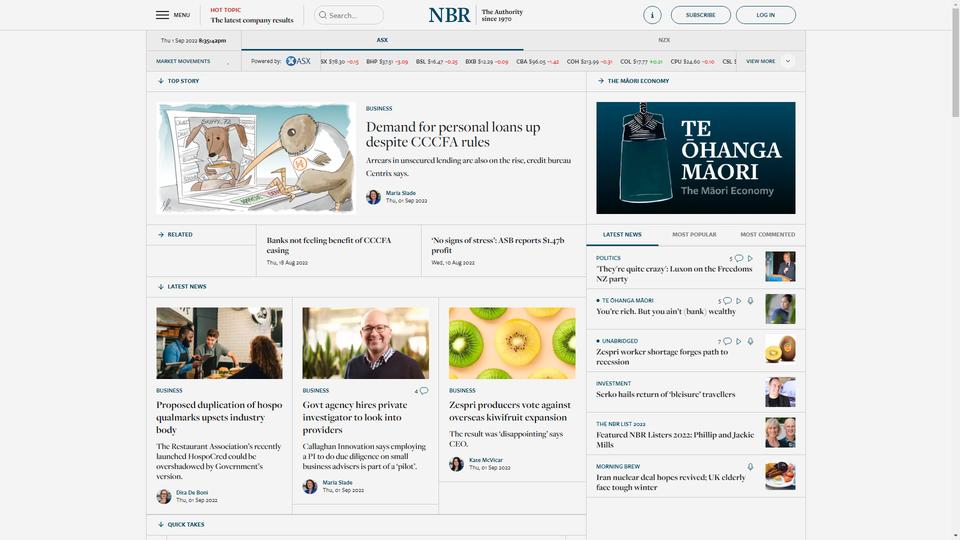Open 'Demand for personal loans up' headline
This screenshot has height=540, width=960.
453,134
